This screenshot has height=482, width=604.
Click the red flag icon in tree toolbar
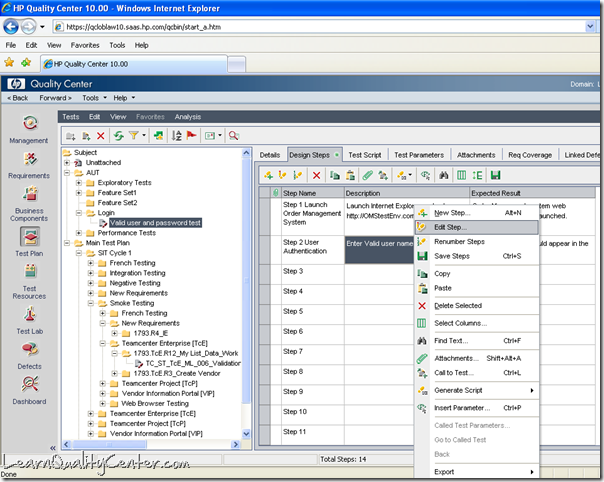pyautogui.click(x=191, y=135)
